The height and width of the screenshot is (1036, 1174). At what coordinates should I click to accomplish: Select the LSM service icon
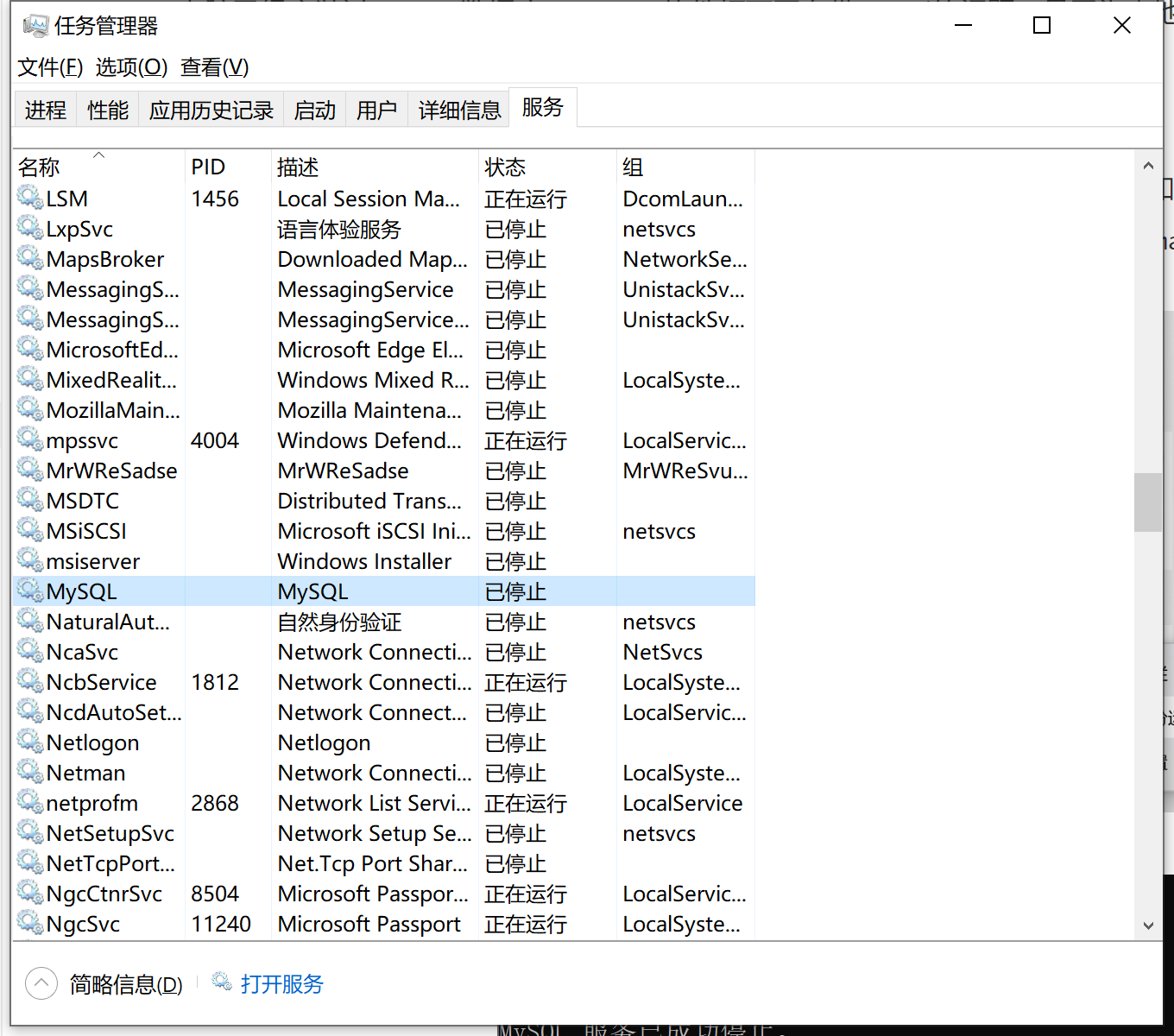pos(30,198)
